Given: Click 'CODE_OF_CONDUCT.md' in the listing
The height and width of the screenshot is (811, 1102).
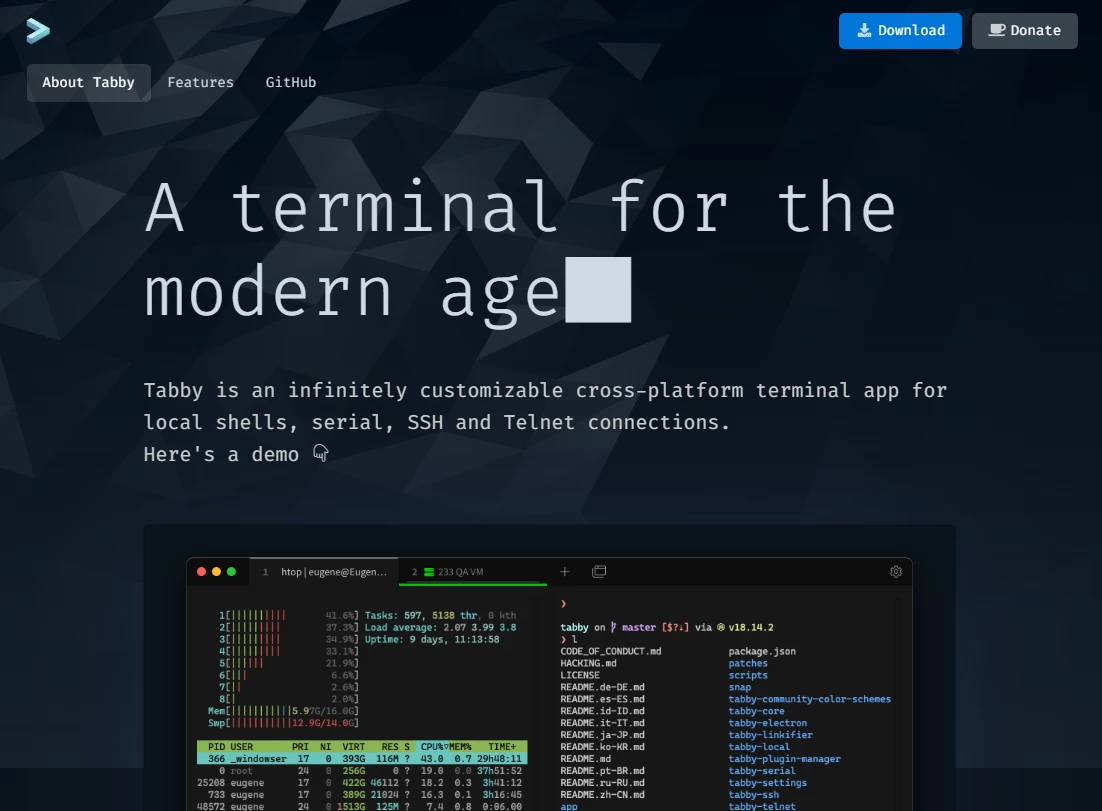Looking at the screenshot, I should pyautogui.click(x=611, y=651).
